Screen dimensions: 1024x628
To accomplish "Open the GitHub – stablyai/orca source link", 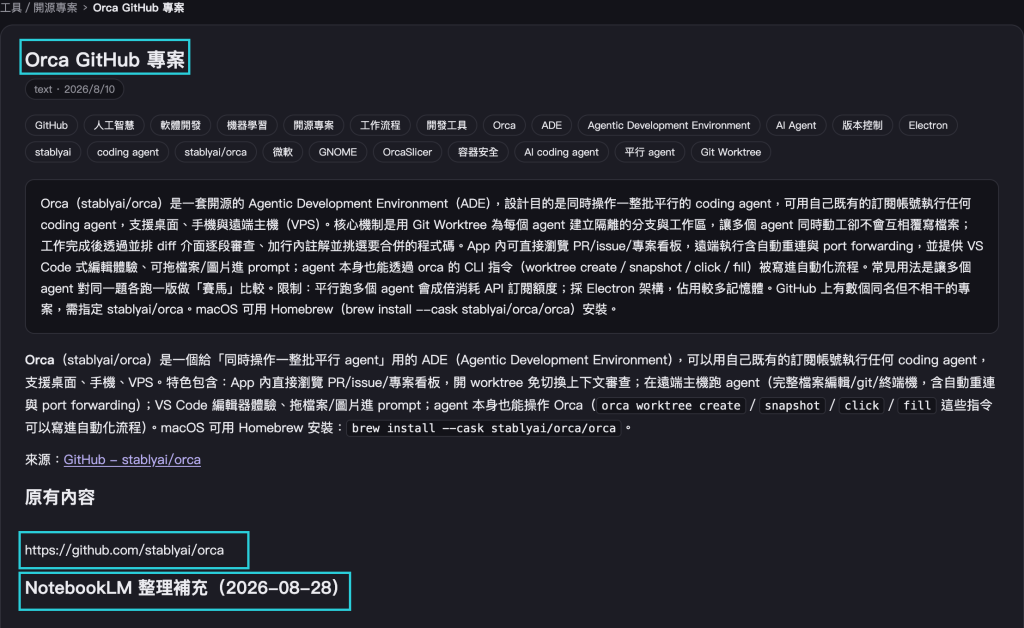I will (132, 460).
